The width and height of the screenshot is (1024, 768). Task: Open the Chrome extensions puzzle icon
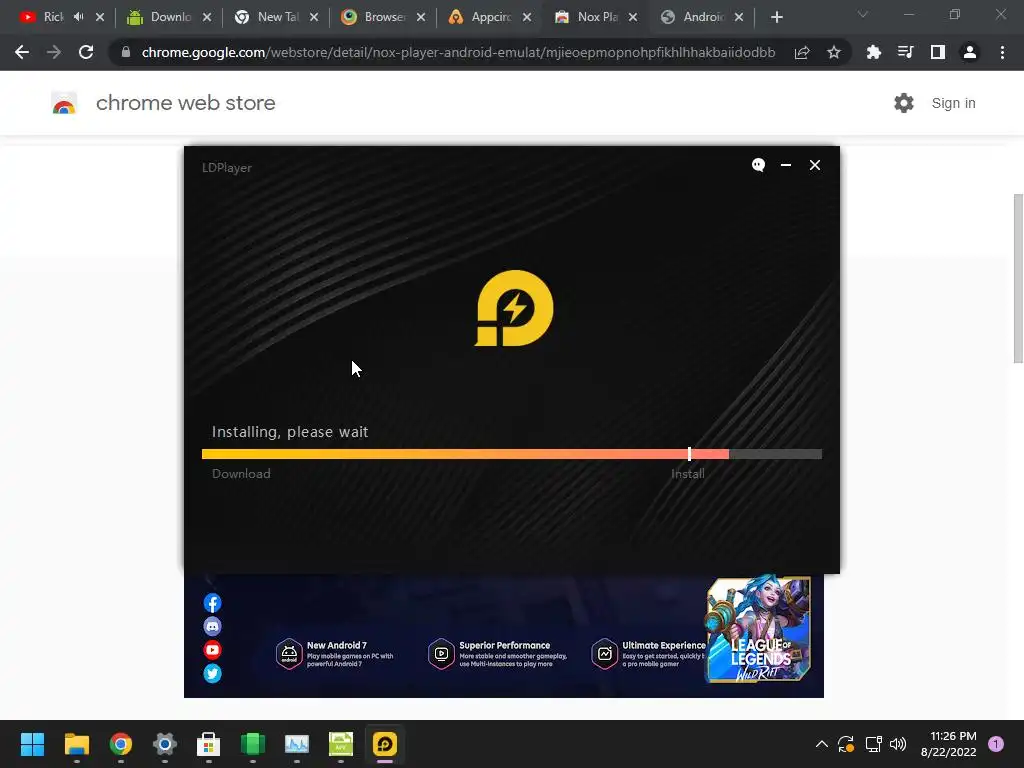click(873, 52)
